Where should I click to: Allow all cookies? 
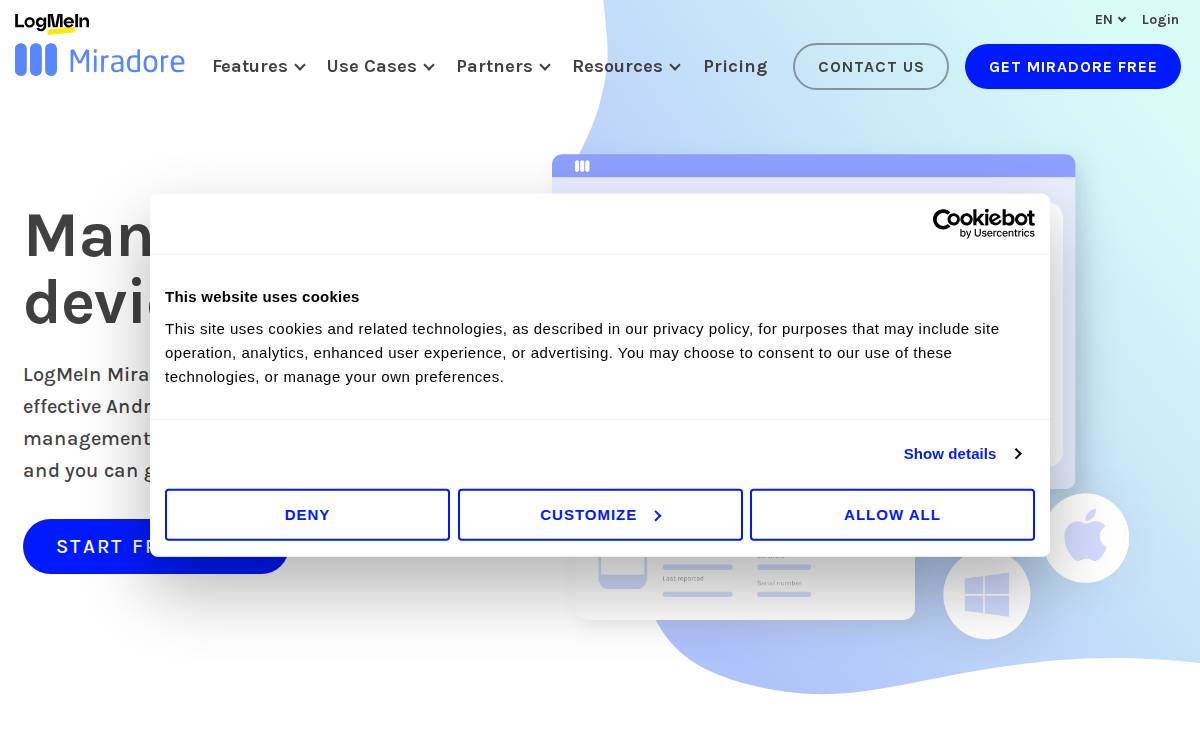(x=892, y=515)
